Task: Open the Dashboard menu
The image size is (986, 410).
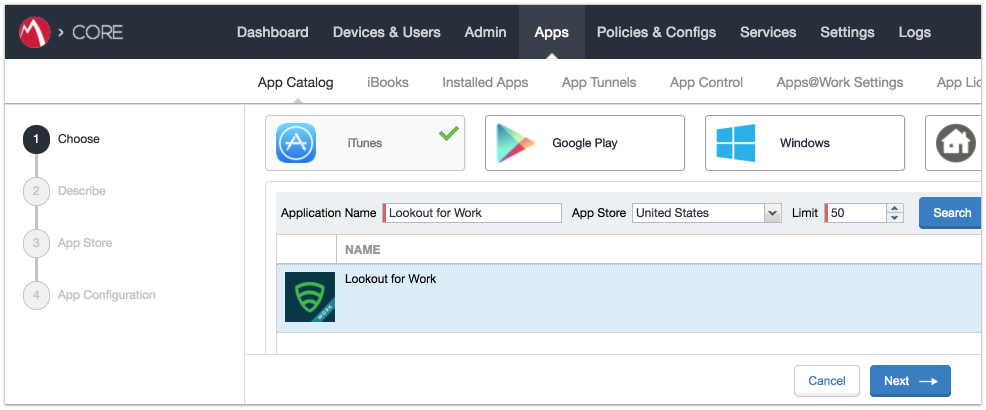Action: tap(273, 32)
